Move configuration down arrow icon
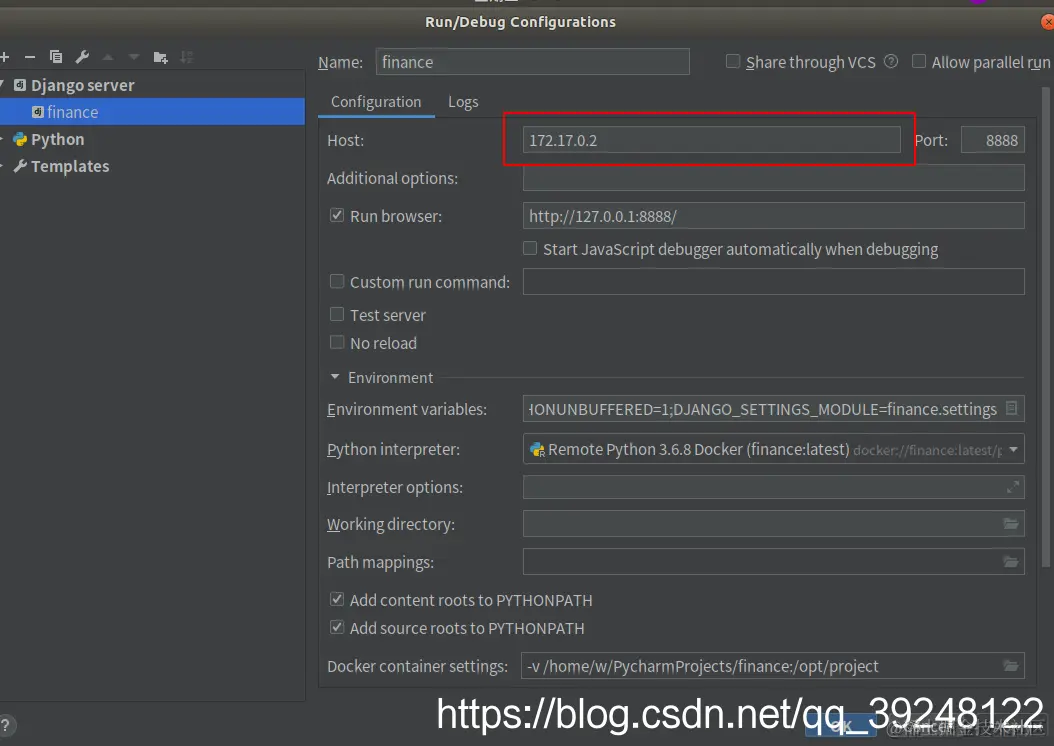The width and height of the screenshot is (1054, 746). click(x=134, y=57)
